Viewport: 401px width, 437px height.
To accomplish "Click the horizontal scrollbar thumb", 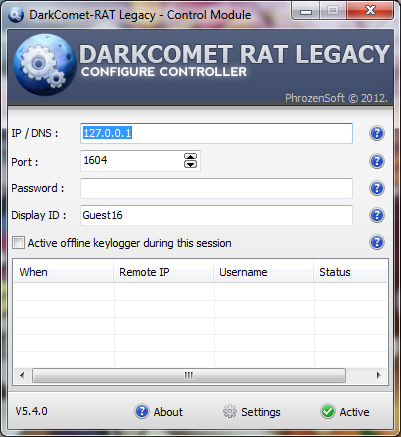I will point(189,375).
